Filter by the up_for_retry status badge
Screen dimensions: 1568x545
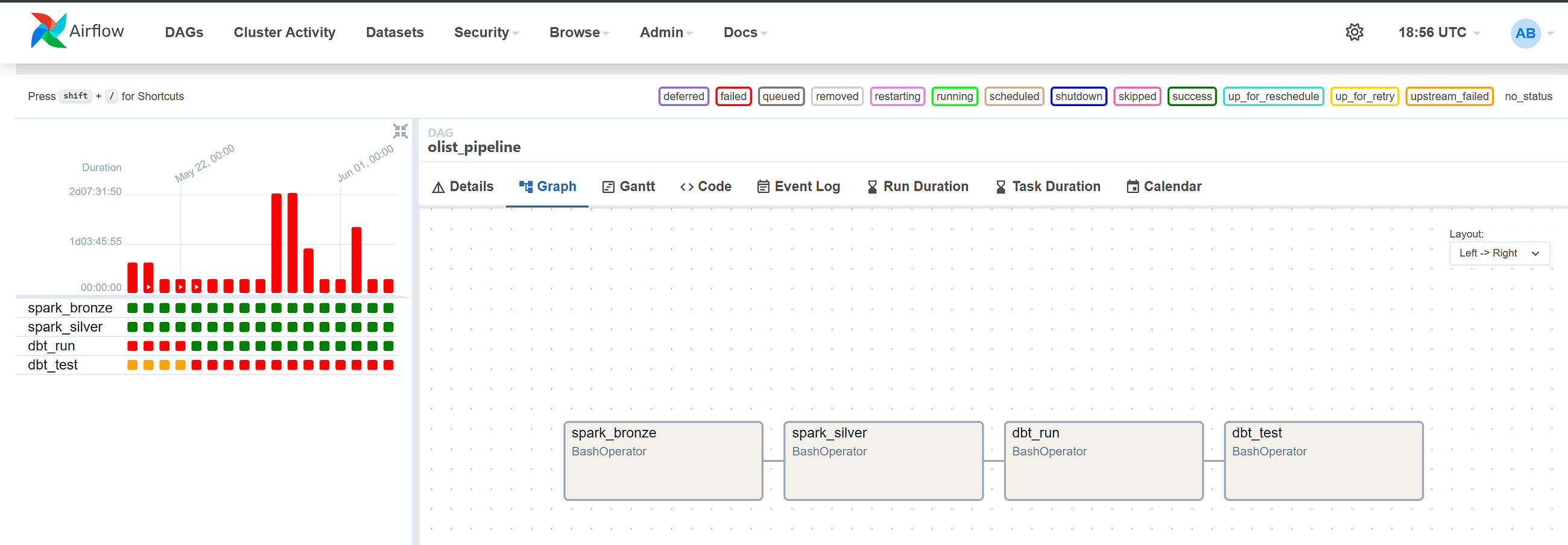pyautogui.click(x=1365, y=96)
